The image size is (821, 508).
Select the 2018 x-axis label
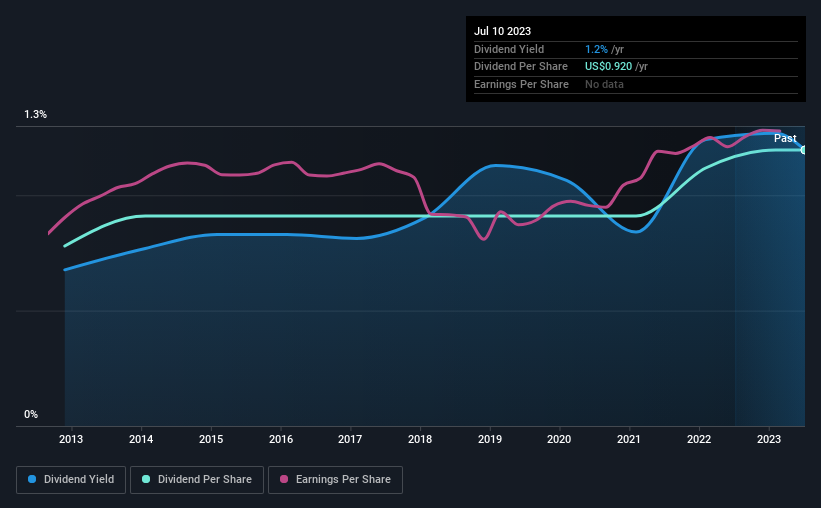point(420,439)
